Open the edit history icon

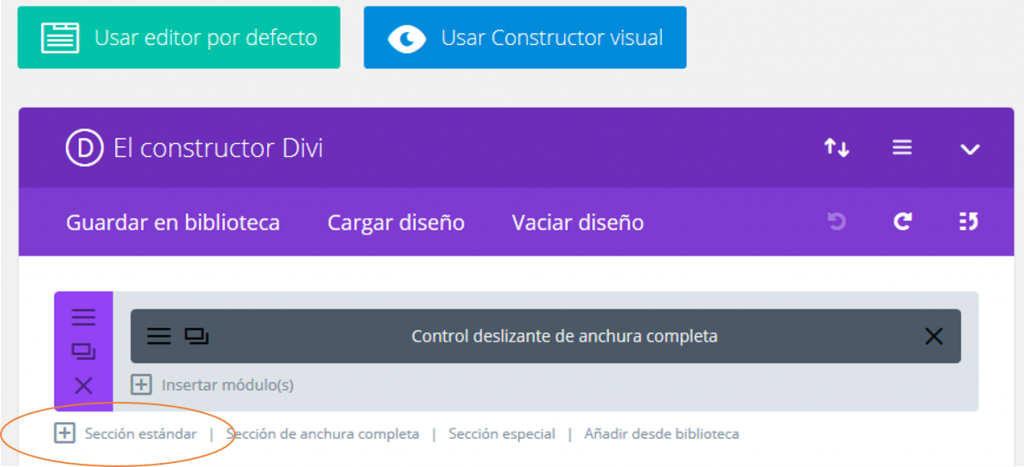[x=967, y=222]
